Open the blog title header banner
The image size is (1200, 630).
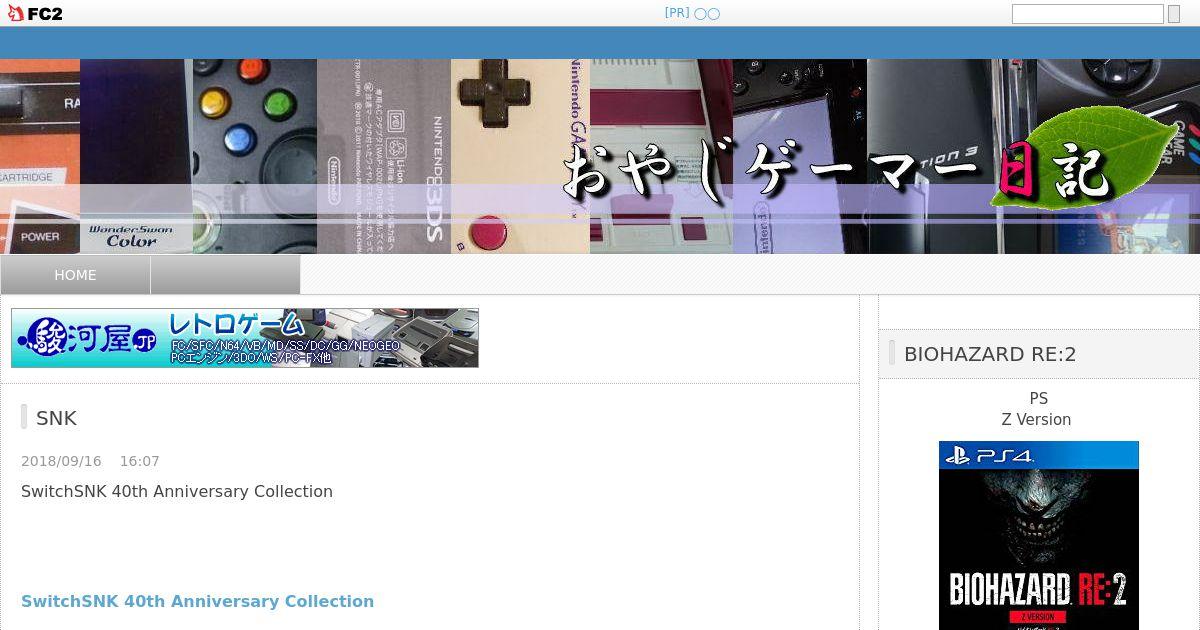pos(600,156)
